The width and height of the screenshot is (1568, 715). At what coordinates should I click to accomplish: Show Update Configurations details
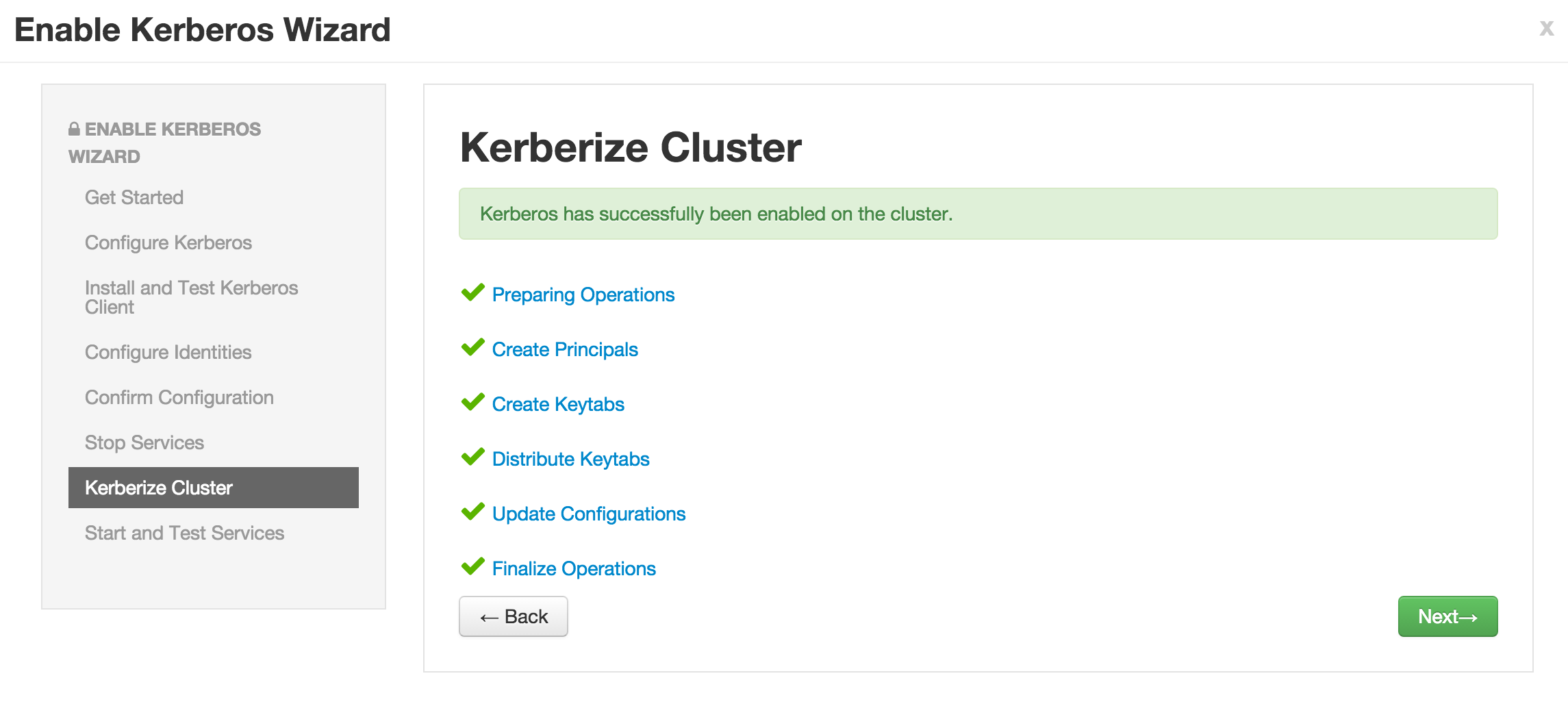(x=589, y=514)
